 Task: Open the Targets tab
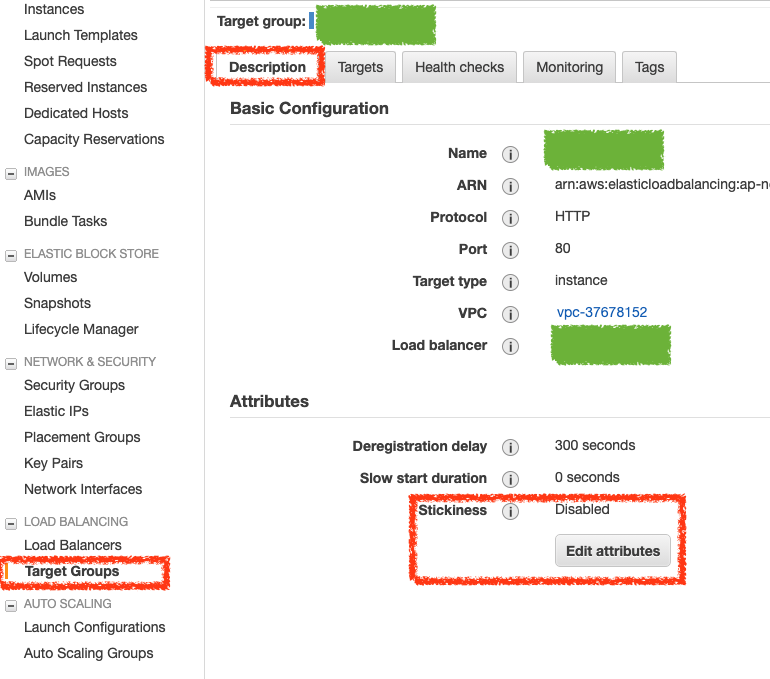point(360,67)
